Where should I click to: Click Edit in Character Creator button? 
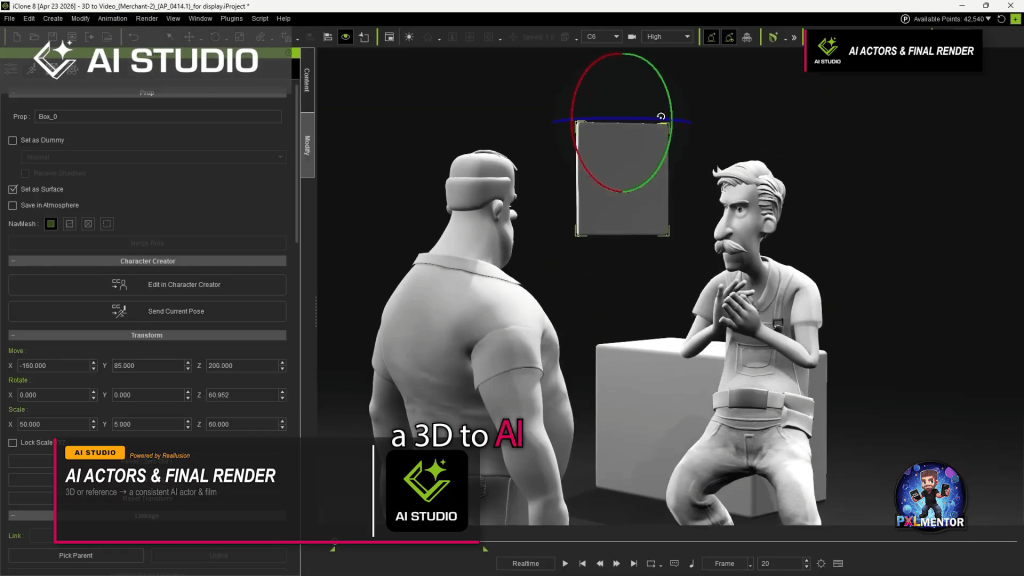click(147, 285)
